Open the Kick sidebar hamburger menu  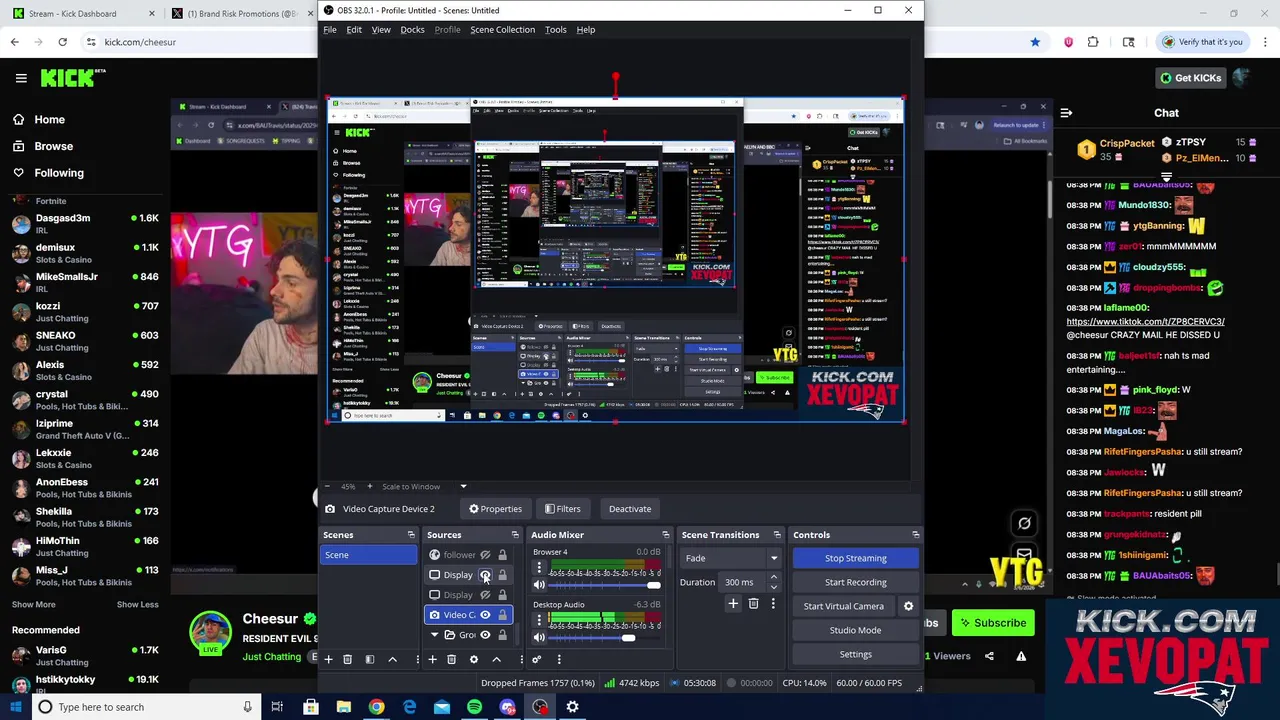point(21,78)
